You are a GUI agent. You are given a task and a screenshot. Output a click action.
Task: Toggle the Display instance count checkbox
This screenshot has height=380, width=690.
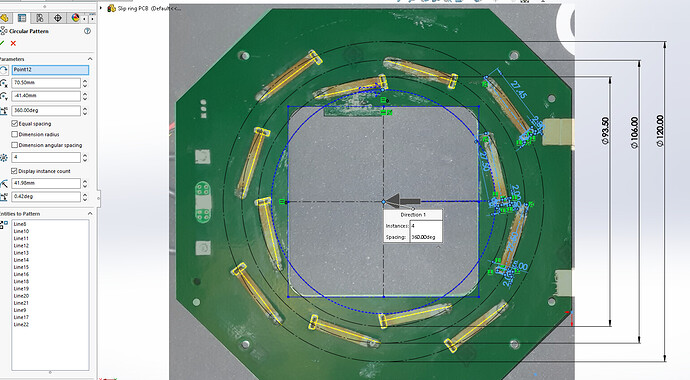tap(15, 171)
